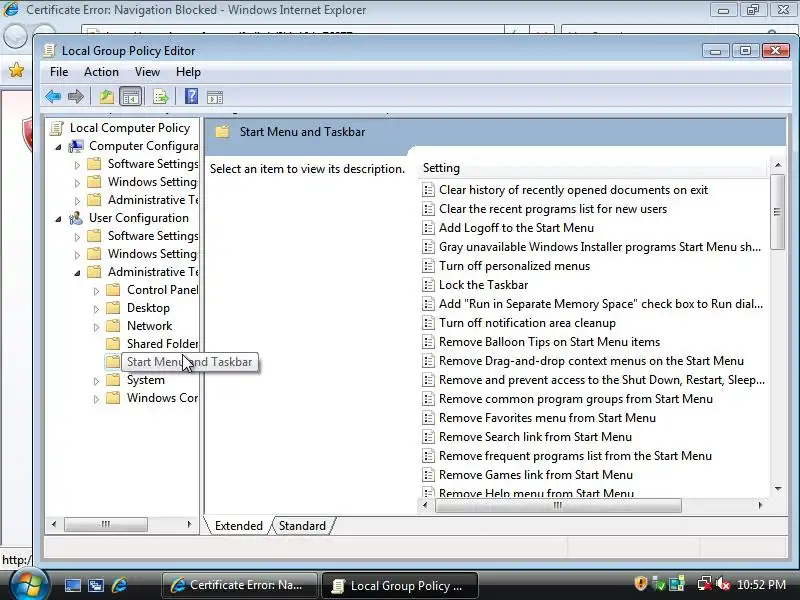
Task: Click the Local Computer Policy root icon
Action: coord(57,128)
